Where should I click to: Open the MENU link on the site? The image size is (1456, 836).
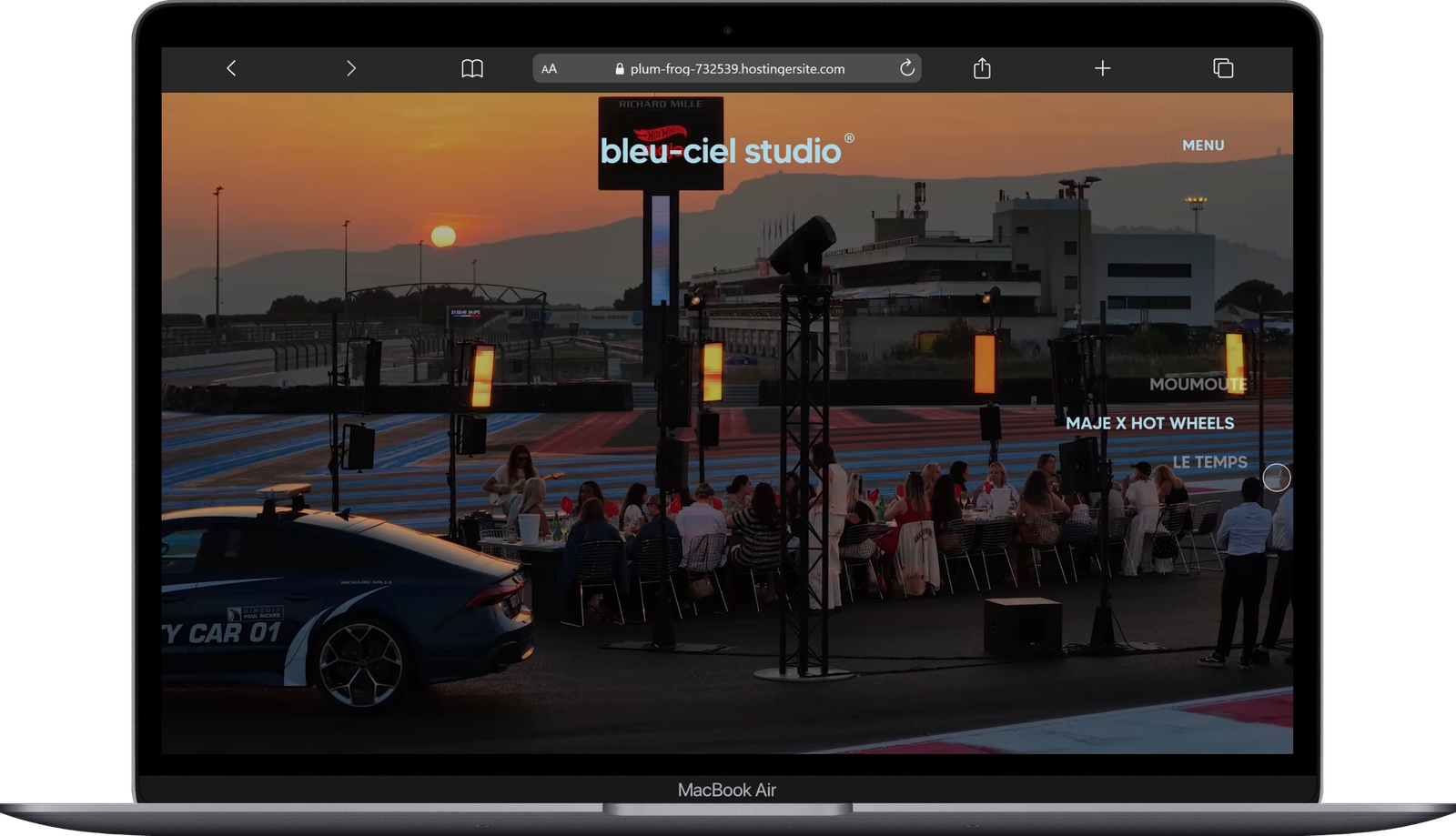click(x=1203, y=146)
